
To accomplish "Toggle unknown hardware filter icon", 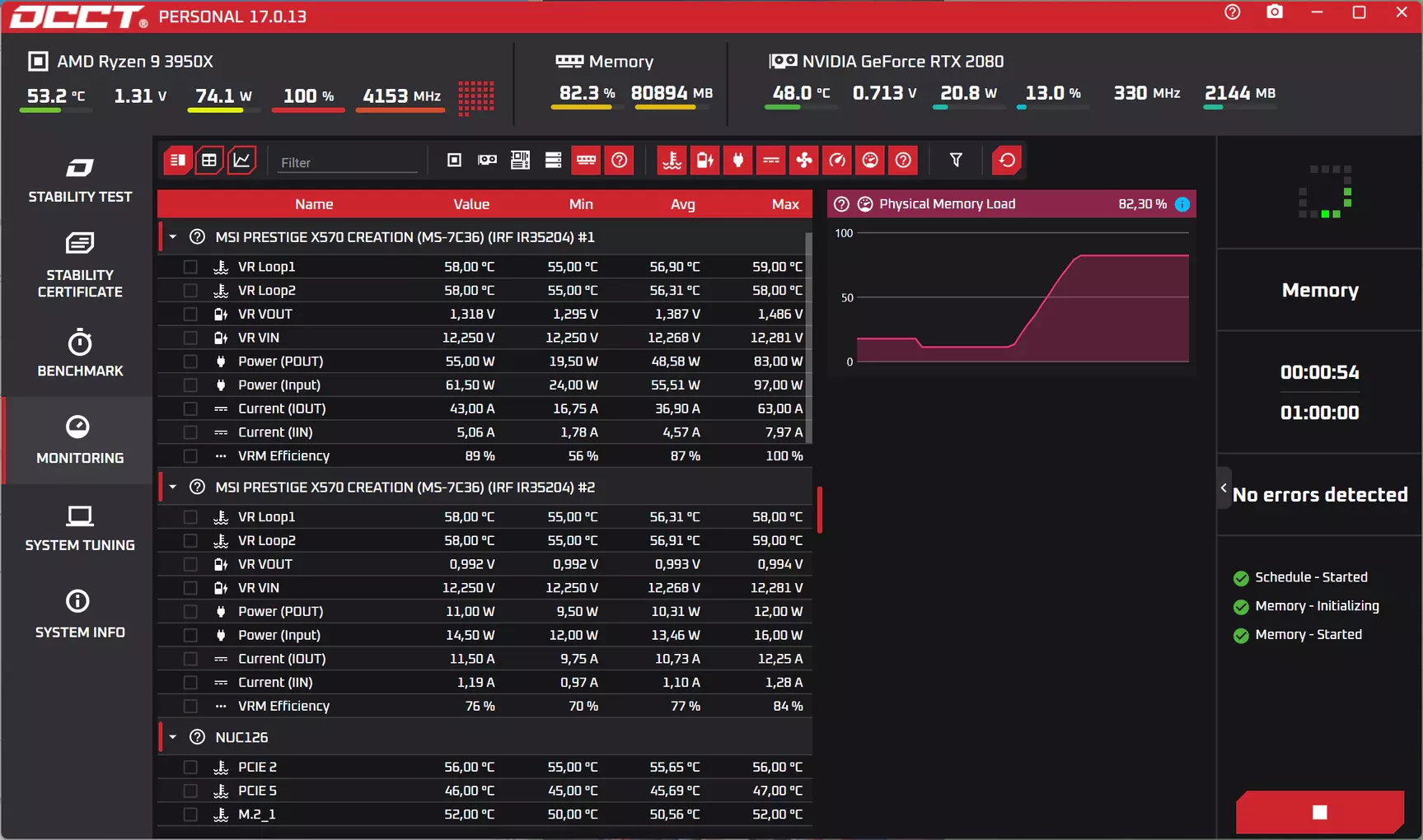I will [619, 161].
